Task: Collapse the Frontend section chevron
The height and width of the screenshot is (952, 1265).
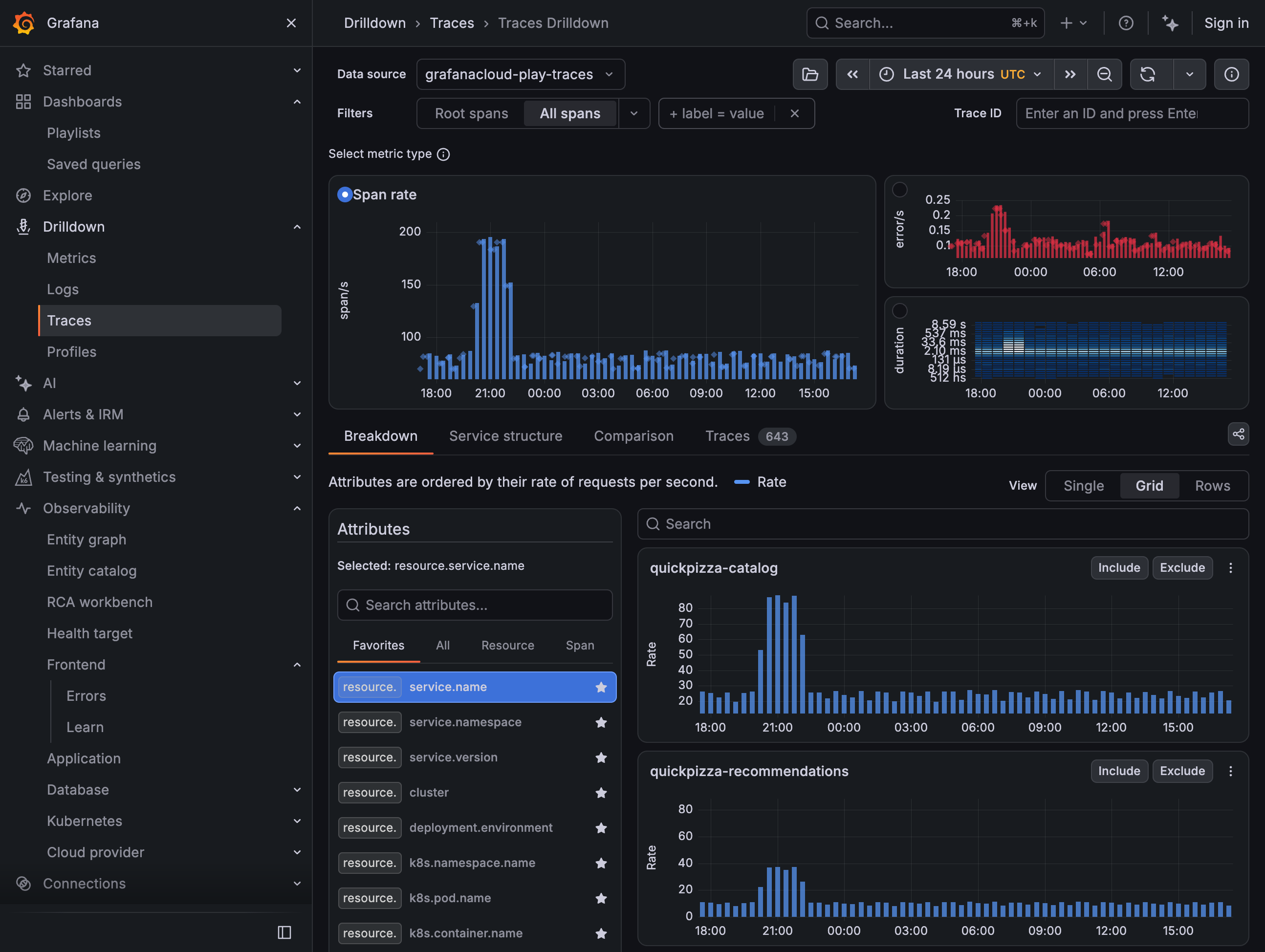Action: [297, 665]
